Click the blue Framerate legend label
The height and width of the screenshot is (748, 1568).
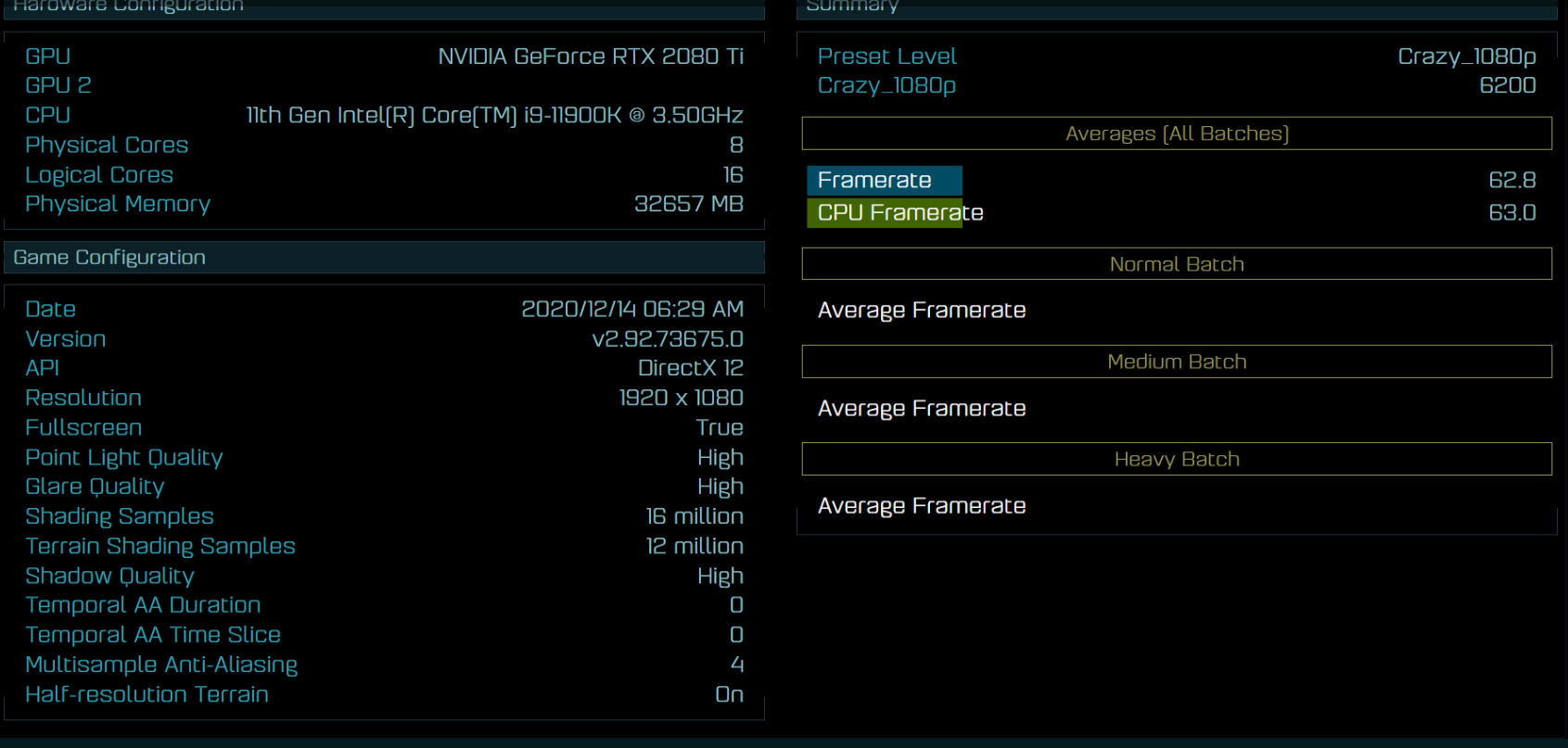click(x=883, y=180)
